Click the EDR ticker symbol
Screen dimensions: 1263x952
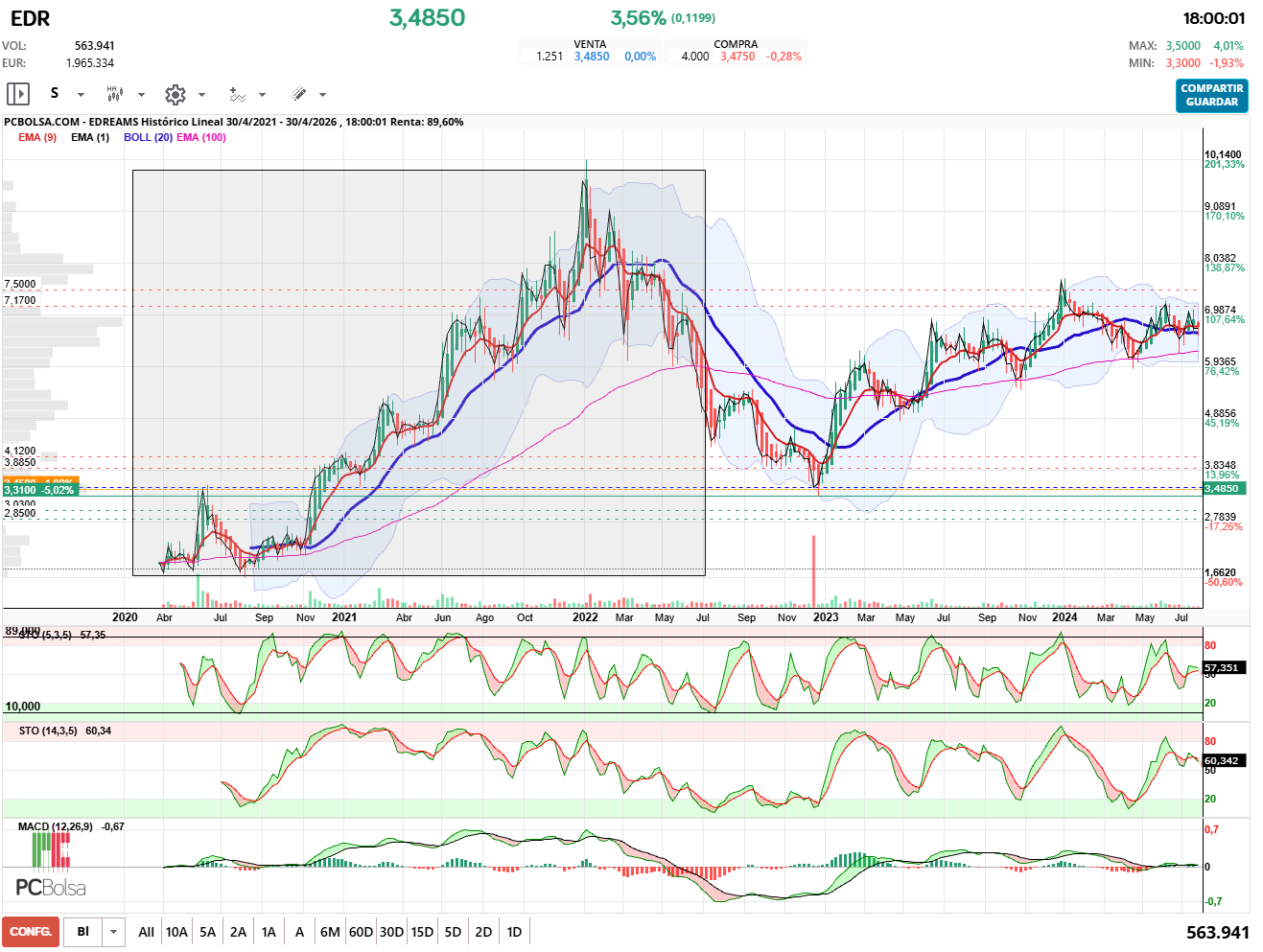point(31,18)
